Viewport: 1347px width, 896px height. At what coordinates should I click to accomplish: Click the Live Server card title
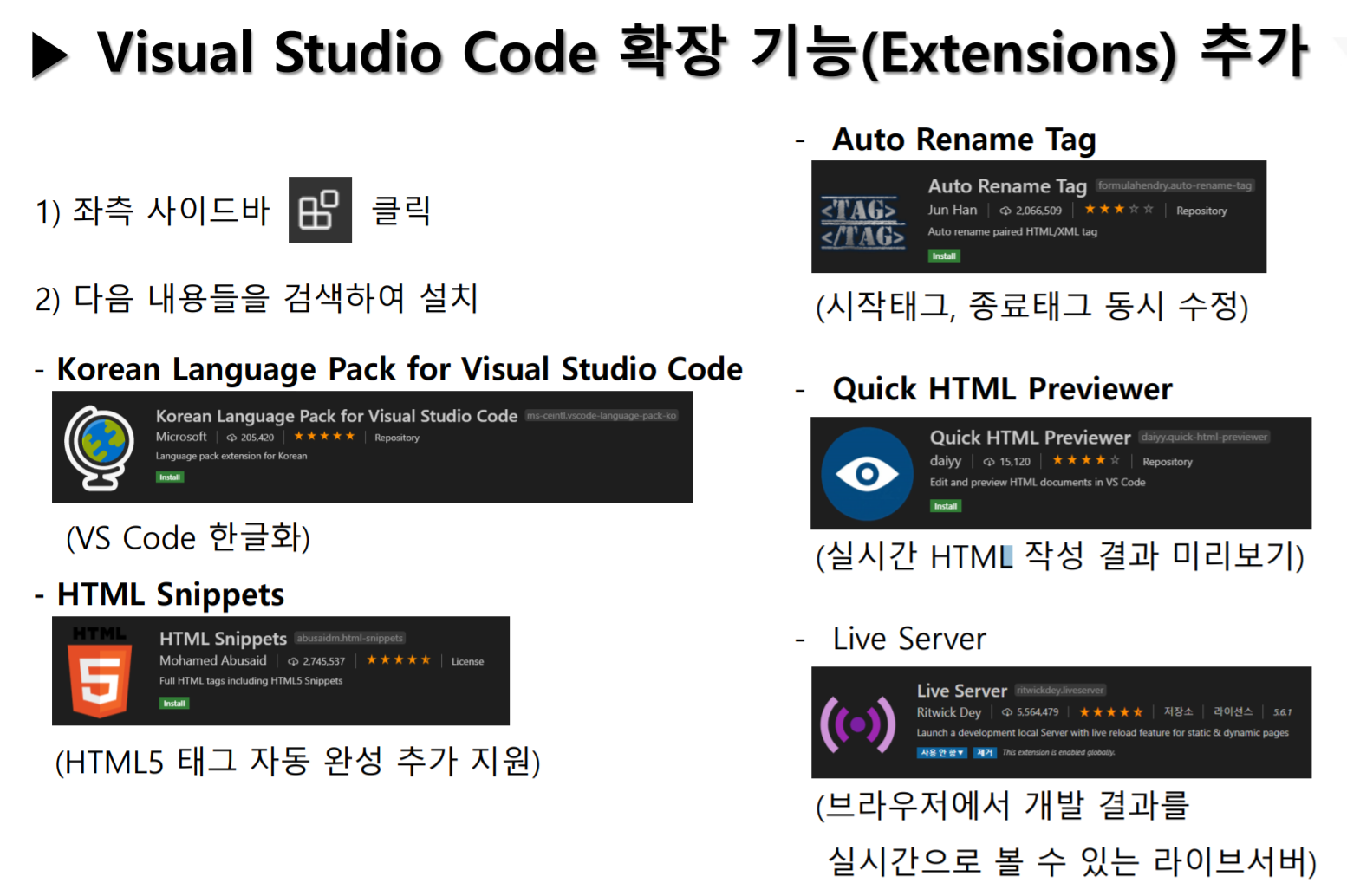962,691
